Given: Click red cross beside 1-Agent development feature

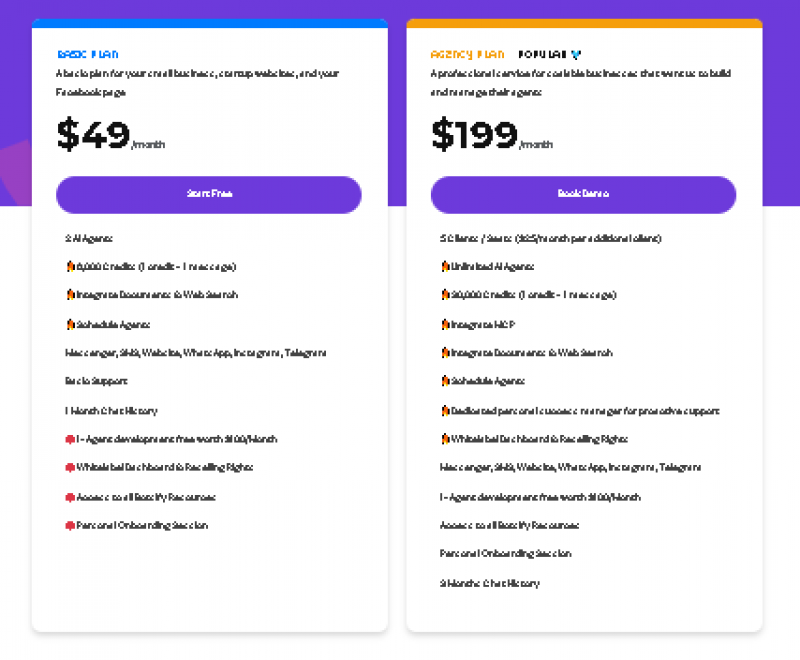Looking at the screenshot, I should (69, 439).
